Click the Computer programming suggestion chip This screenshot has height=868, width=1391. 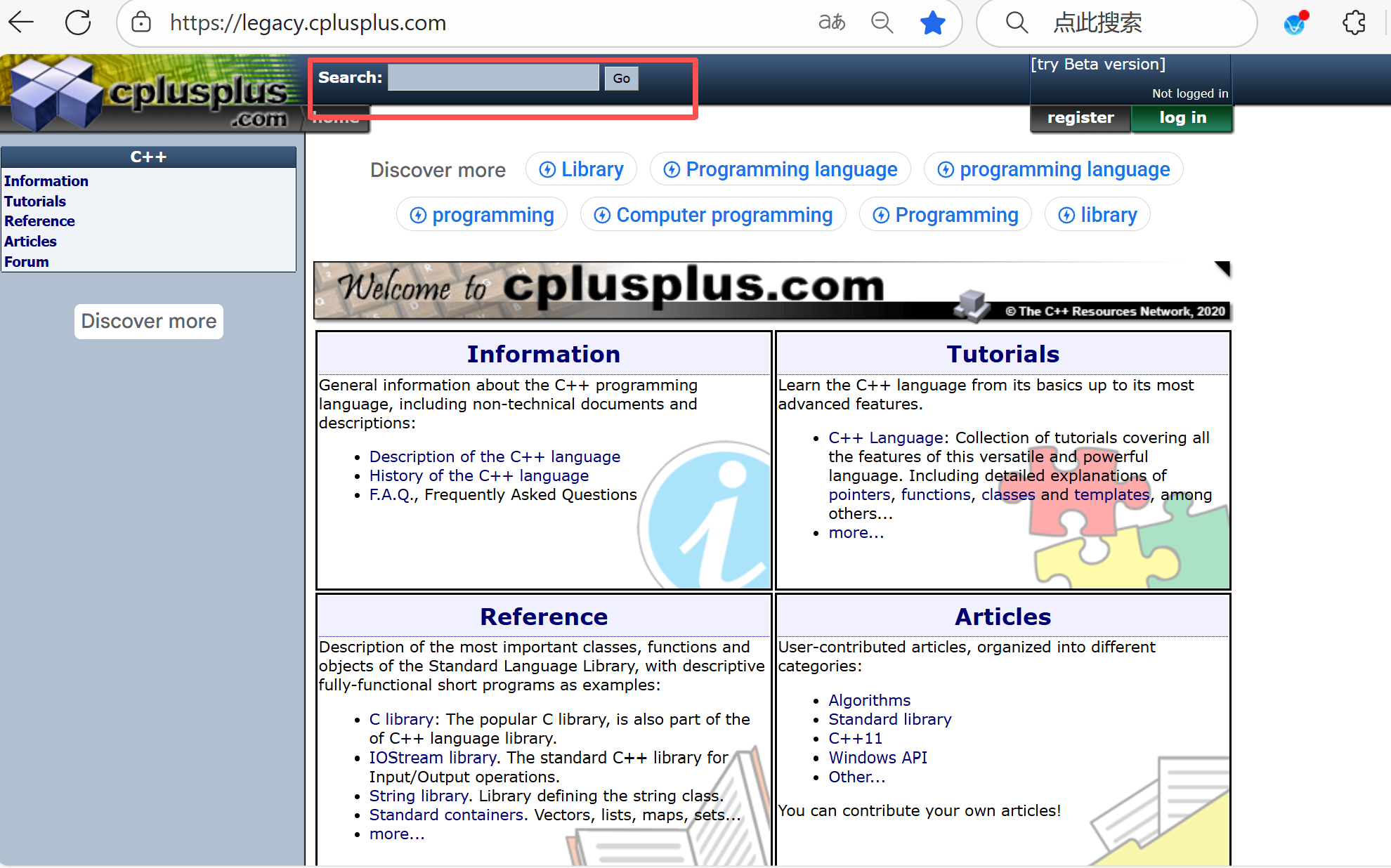click(x=713, y=215)
